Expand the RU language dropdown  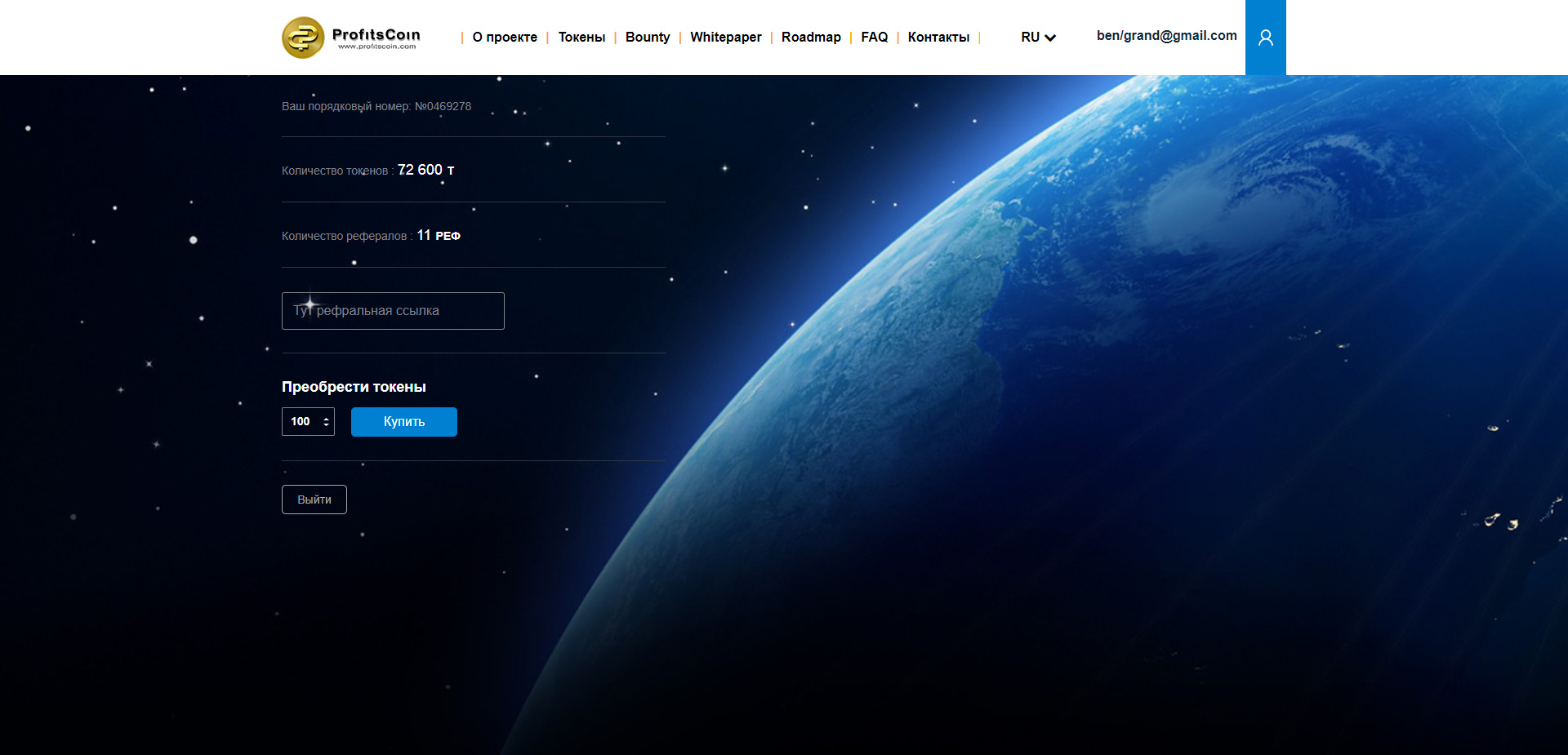pyautogui.click(x=1038, y=38)
